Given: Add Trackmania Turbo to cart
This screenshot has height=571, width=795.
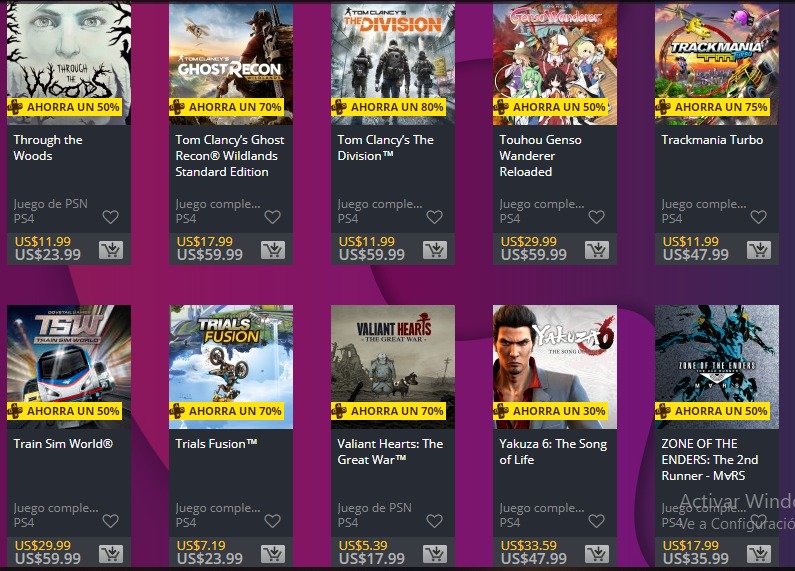Looking at the screenshot, I should pyautogui.click(x=759, y=249).
